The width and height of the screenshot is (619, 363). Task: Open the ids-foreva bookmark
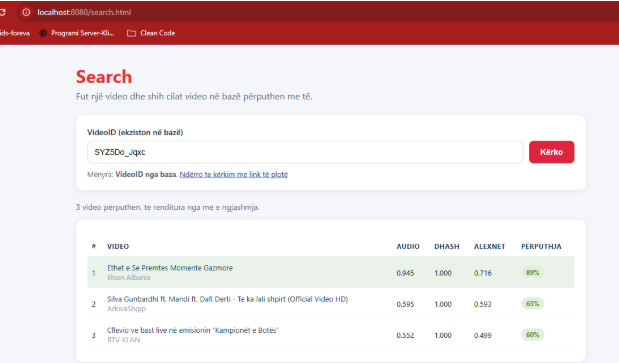pyautogui.click(x=15, y=33)
